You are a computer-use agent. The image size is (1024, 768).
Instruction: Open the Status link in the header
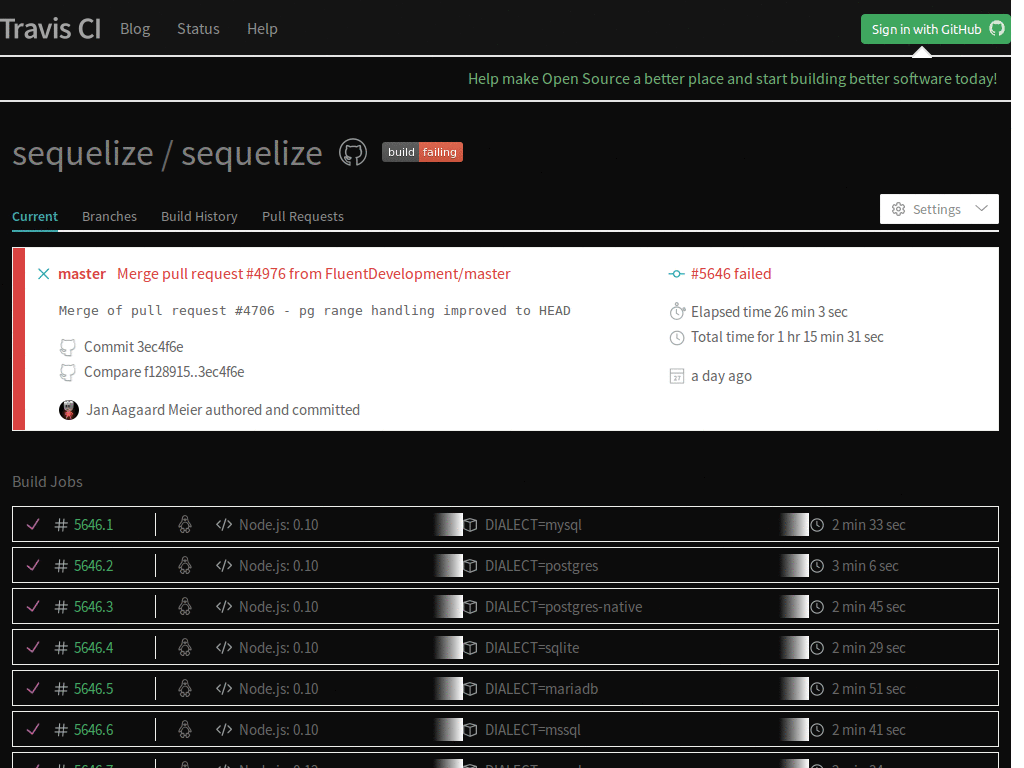click(x=198, y=29)
